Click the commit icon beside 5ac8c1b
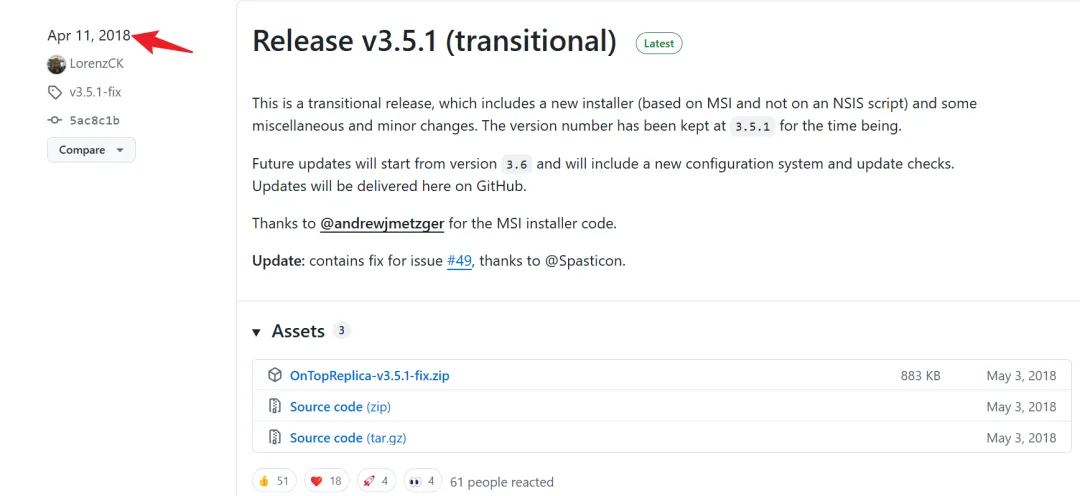The width and height of the screenshot is (1080, 496). click(55, 120)
